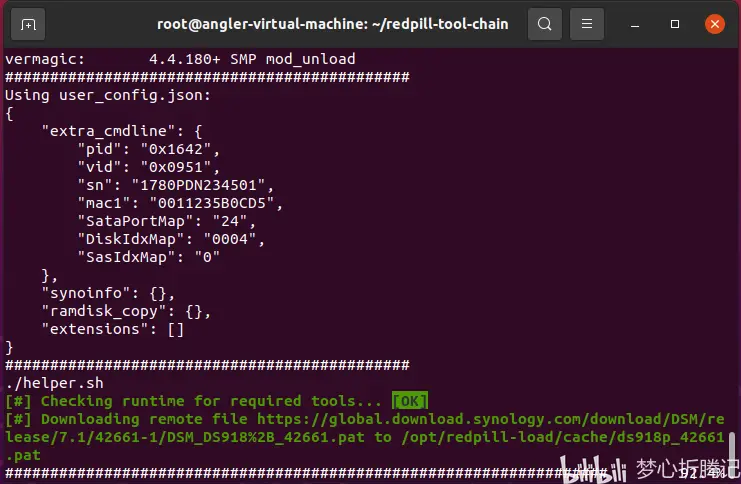Click the vermagic line at the top
The height and width of the screenshot is (484, 741).
pos(180,59)
